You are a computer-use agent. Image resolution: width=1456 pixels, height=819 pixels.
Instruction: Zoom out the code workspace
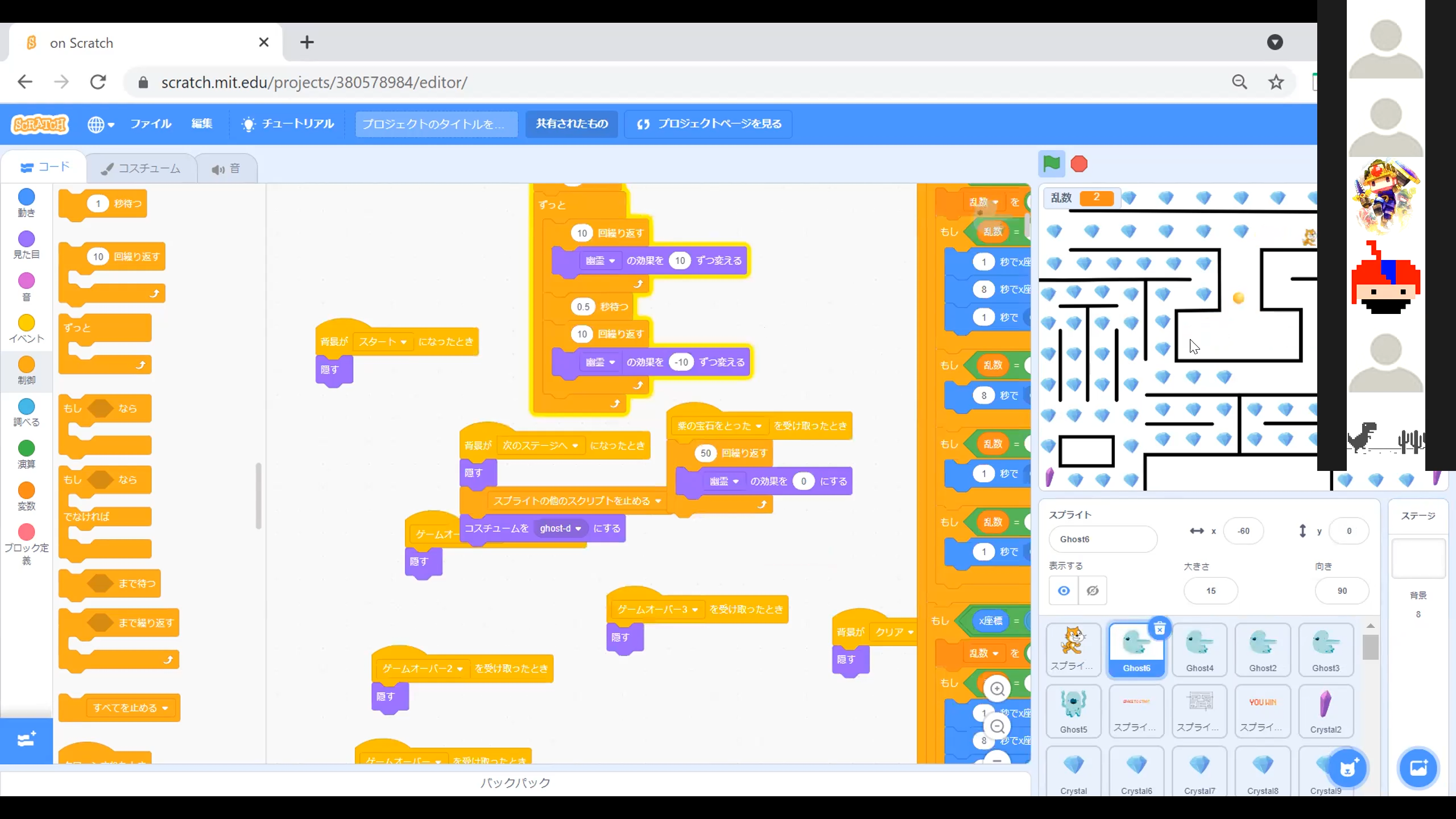997,726
